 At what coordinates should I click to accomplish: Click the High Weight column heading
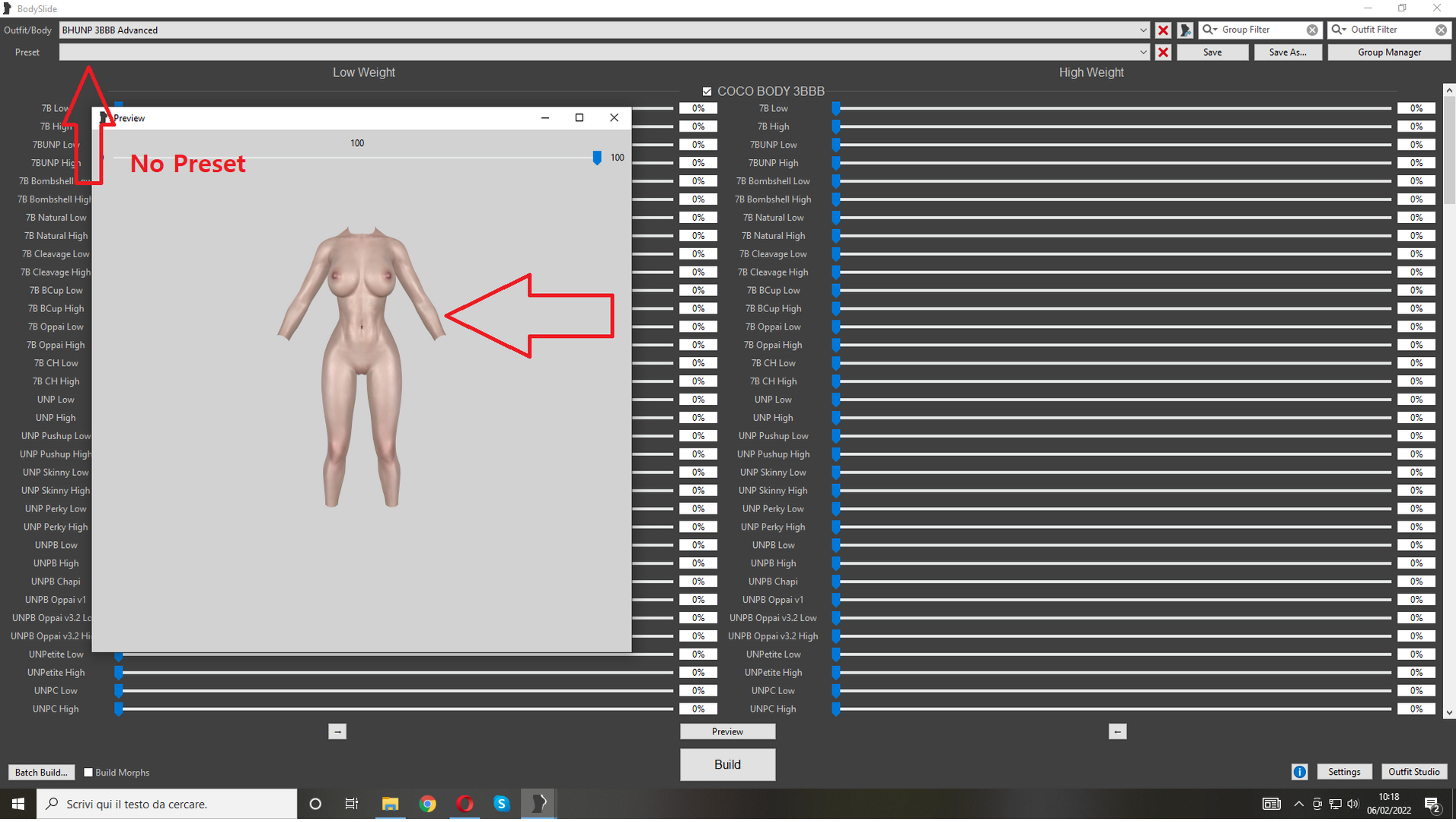click(x=1090, y=72)
